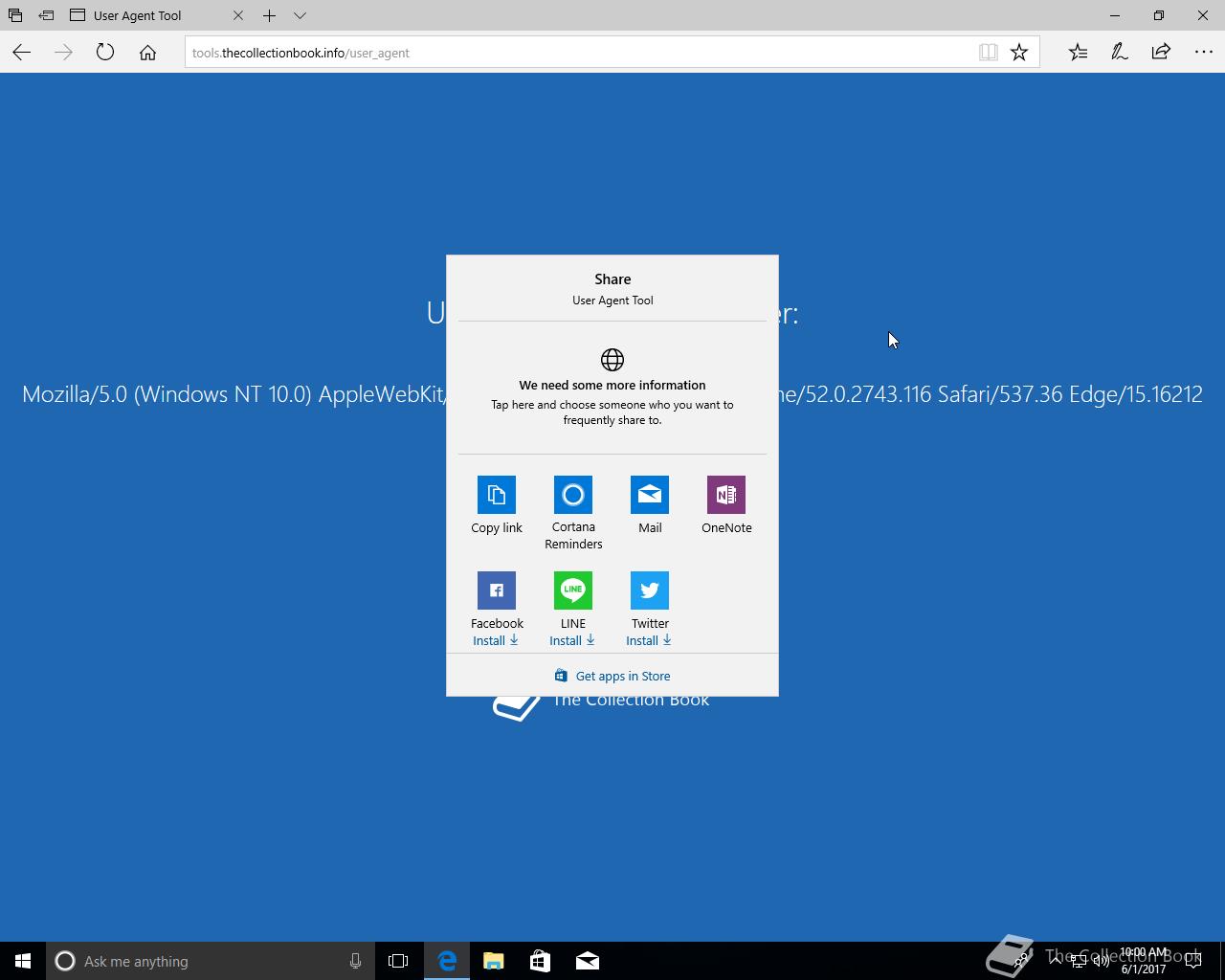The height and width of the screenshot is (980, 1225).
Task: Close the User Agent Tool tab
Action: point(238,15)
